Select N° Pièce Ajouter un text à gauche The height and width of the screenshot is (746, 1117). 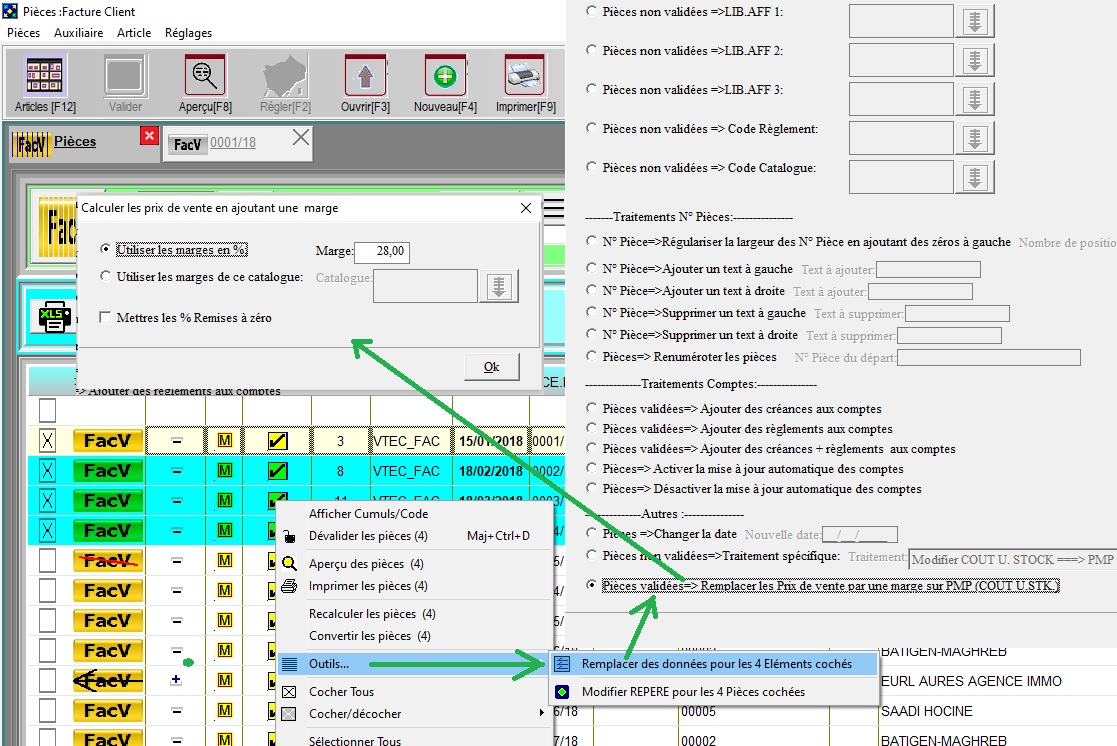591,269
